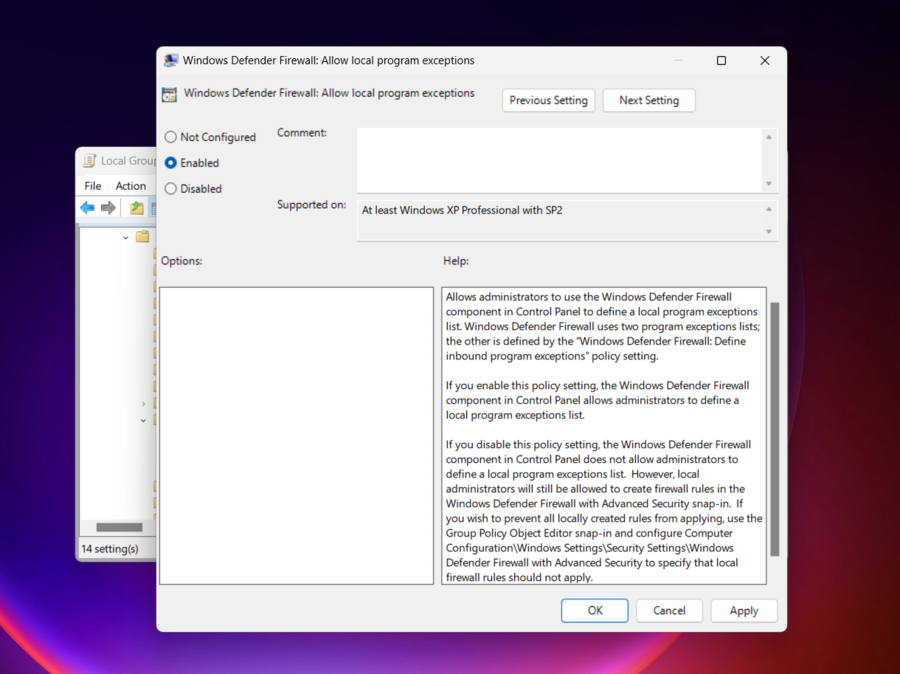Open the File menu

tap(93, 186)
